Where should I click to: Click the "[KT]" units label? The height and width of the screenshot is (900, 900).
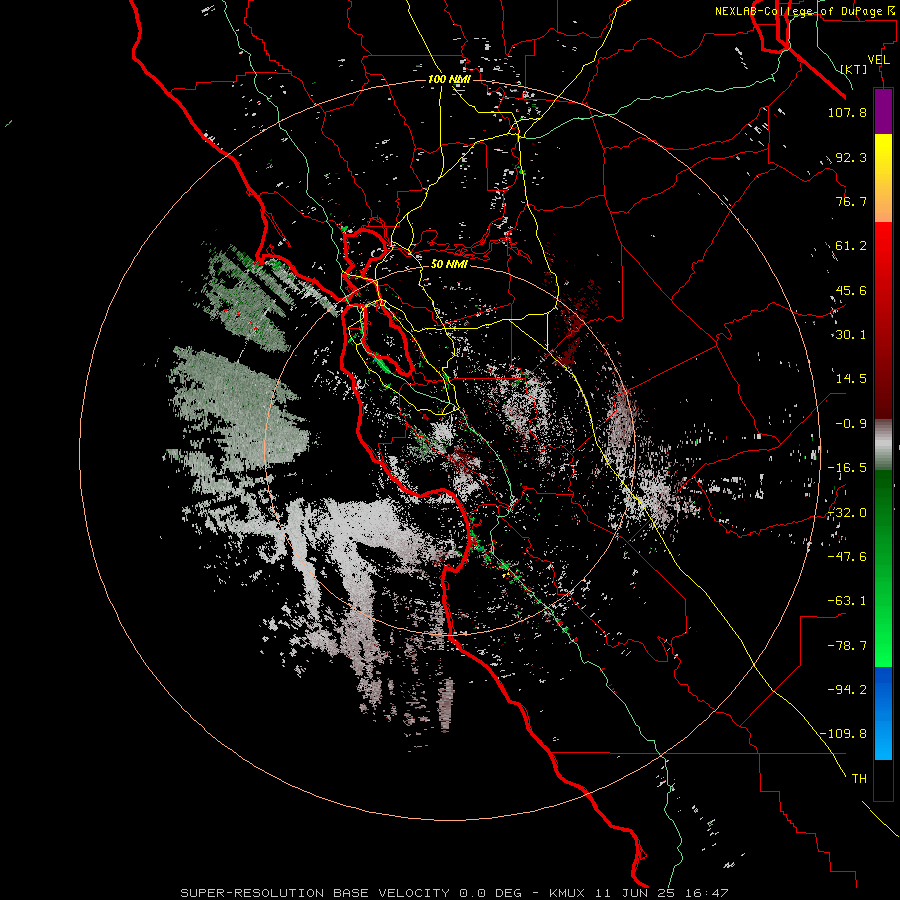coord(854,69)
